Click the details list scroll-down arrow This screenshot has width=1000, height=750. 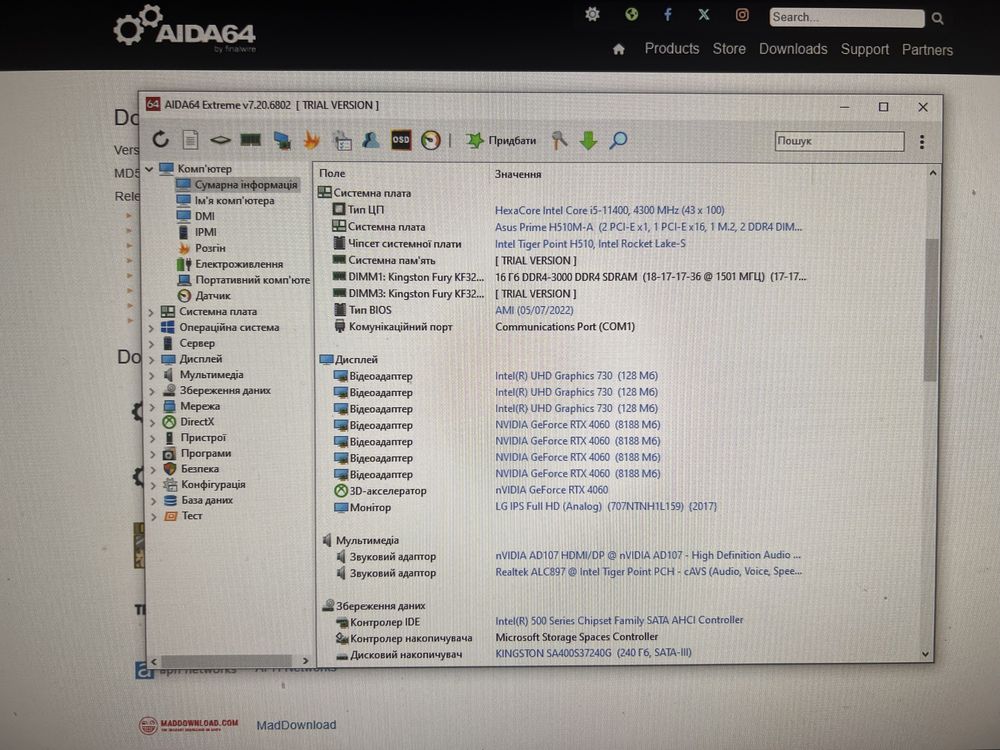pyautogui.click(x=926, y=654)
